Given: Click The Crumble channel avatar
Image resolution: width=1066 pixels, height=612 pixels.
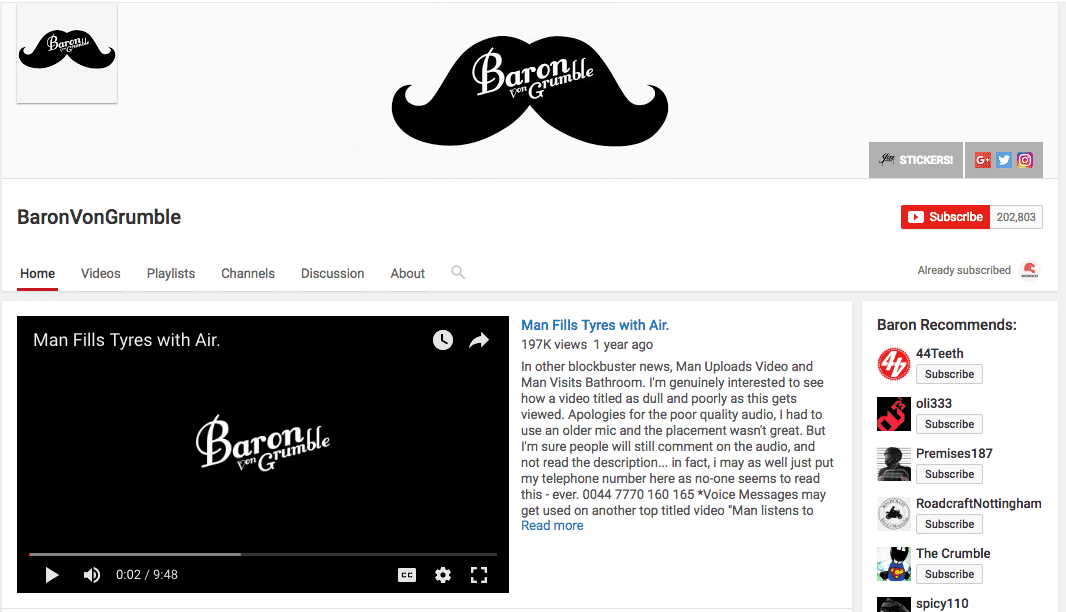Looking at the screenshot, I should pos(893,564).
